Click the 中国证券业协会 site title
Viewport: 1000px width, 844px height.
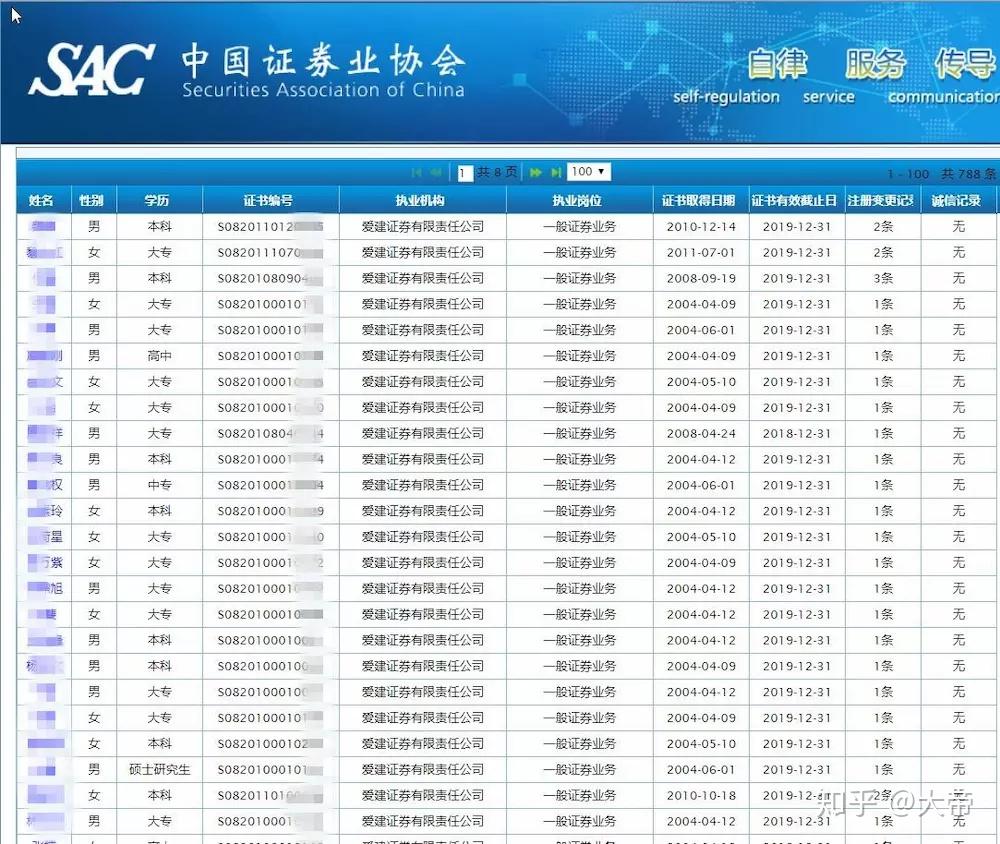coord(323,61)
